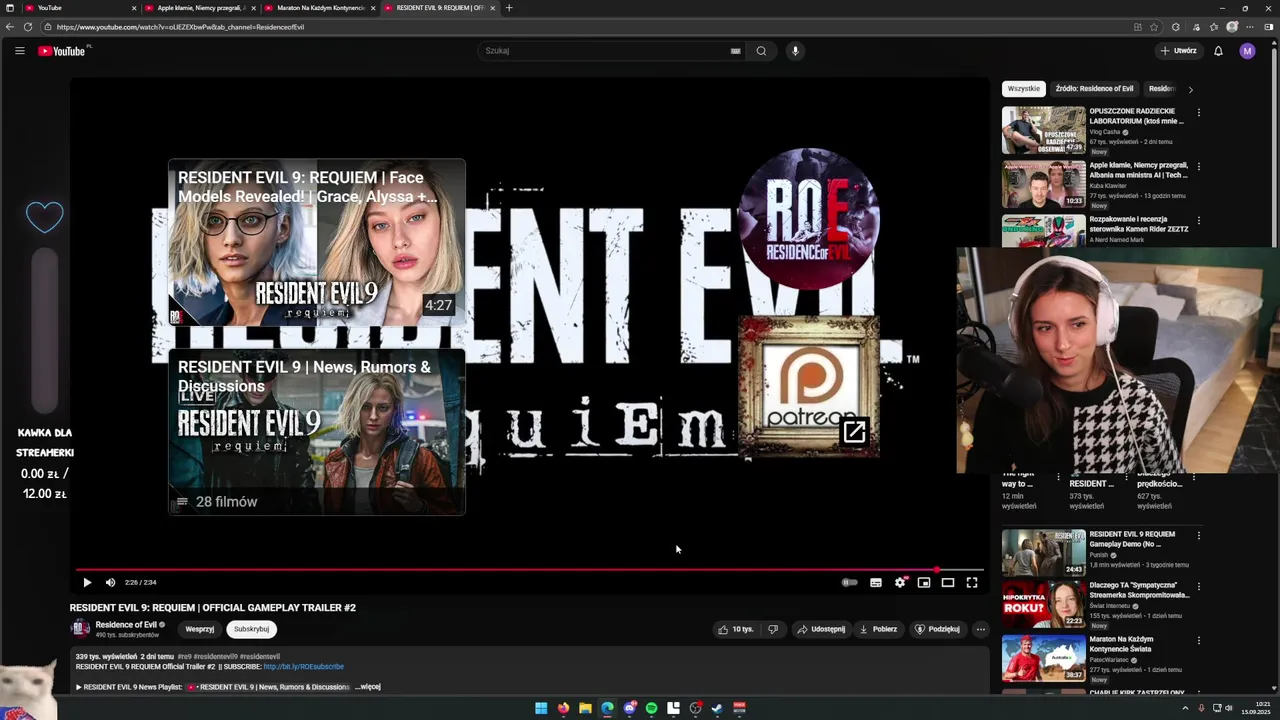Show more filter chips with right arrow
This screenshot has height=720, width=1280.
pyautogui.click(x=1190, y=89)
